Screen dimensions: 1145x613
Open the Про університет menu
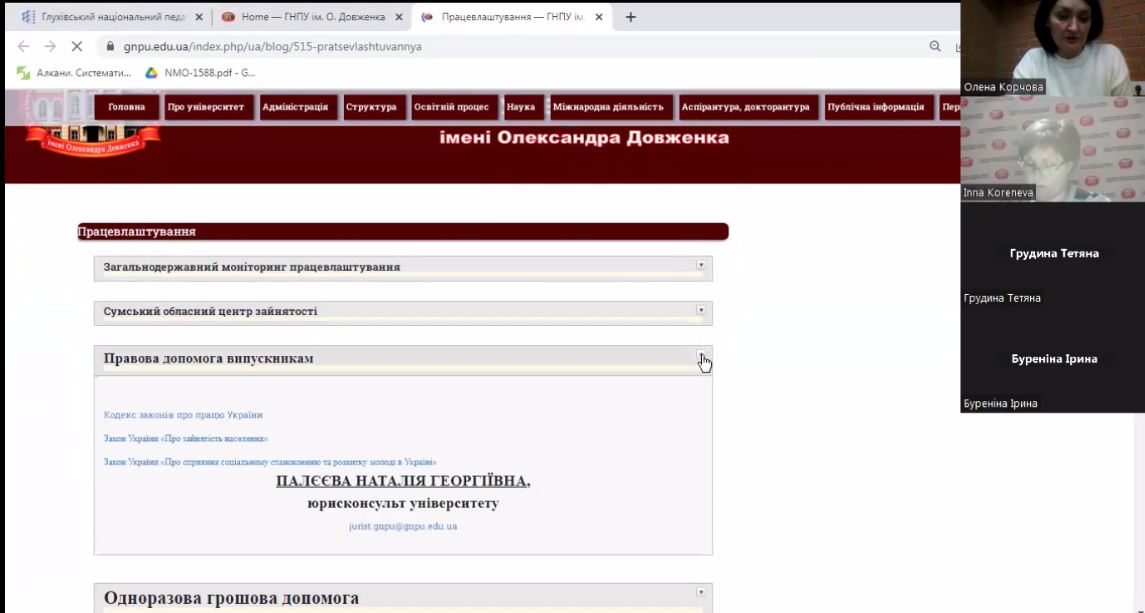tap(206, 107)
